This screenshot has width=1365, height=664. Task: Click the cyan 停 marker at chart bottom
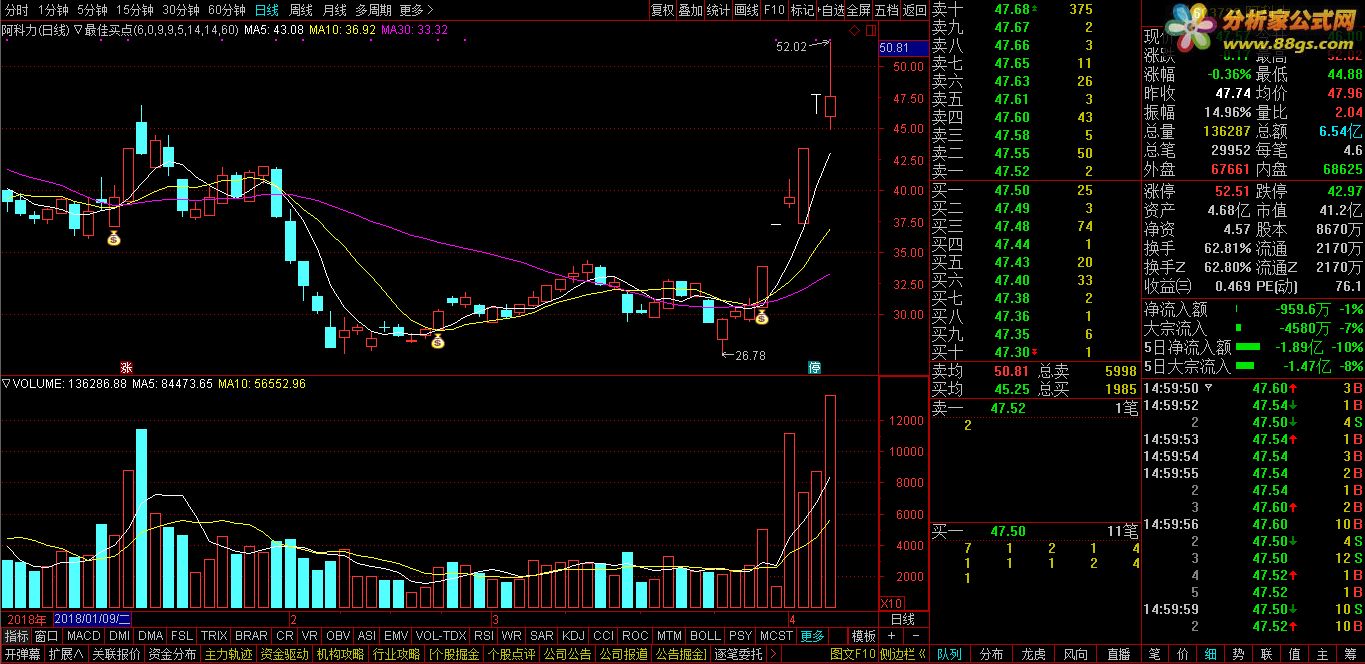(814, 367)
